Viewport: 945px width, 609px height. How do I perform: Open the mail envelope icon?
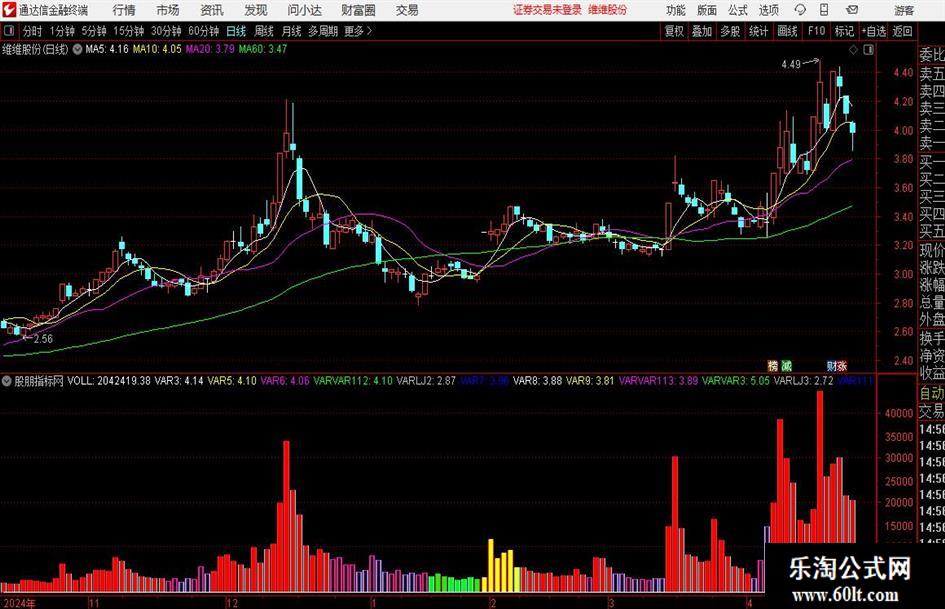[x=852, y=10]
